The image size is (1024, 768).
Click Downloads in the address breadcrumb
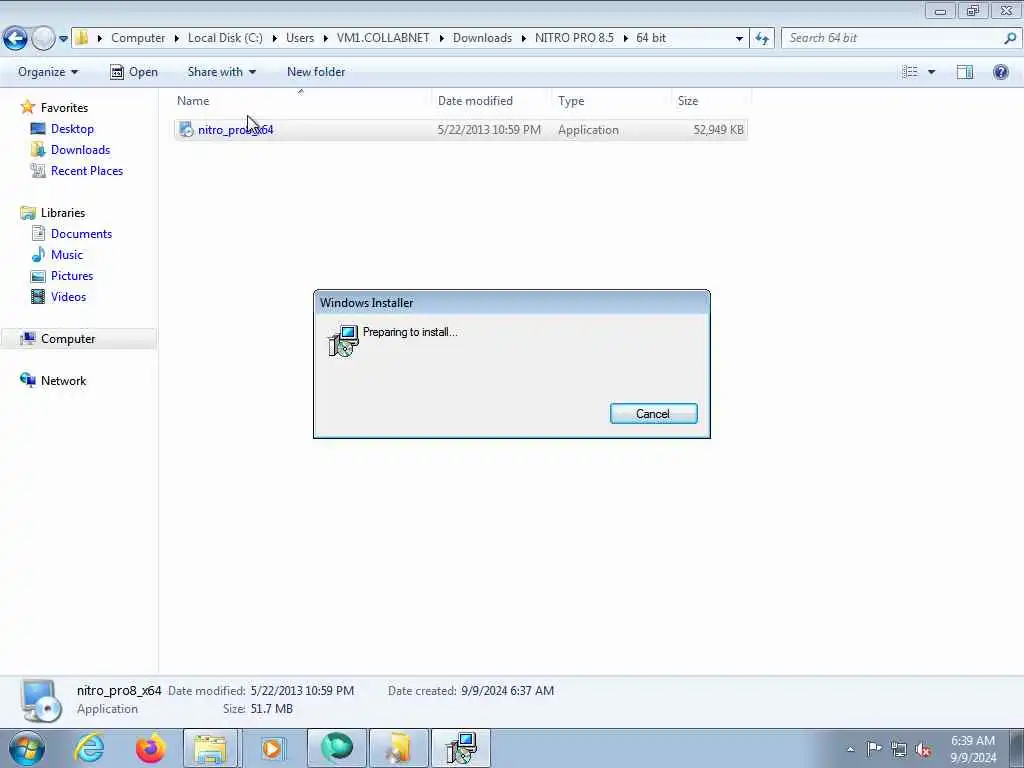[x=483, y=38]
